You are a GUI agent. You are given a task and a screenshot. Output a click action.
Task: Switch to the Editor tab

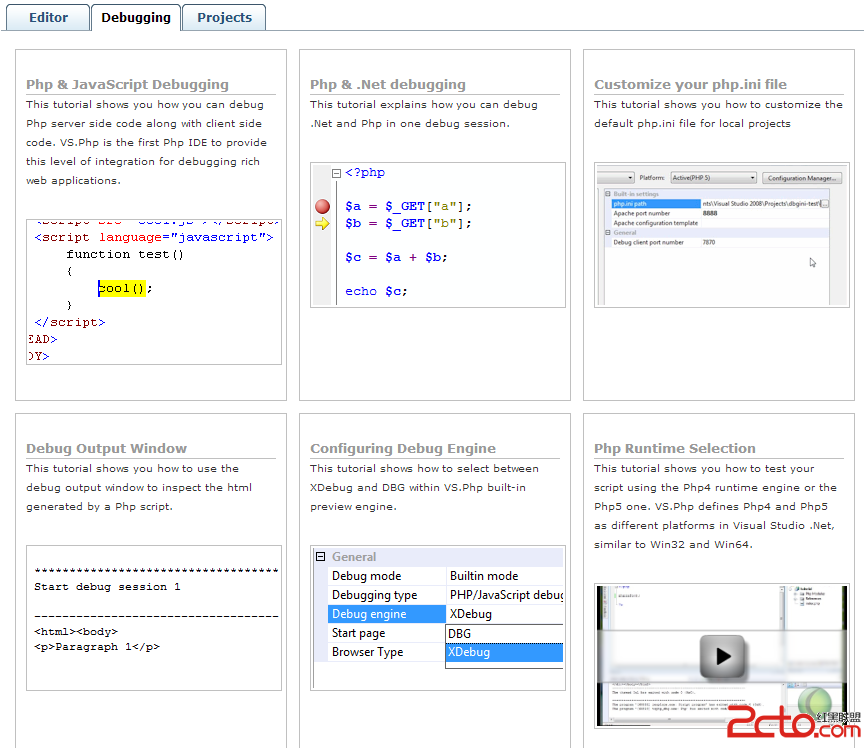(x=48, y=18)
